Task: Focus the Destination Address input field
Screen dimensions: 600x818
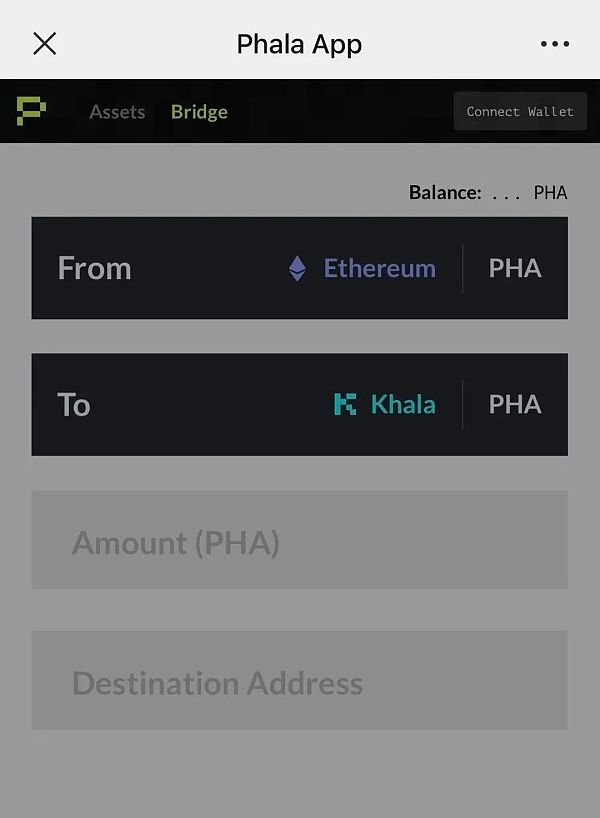Action: point(299,680)
